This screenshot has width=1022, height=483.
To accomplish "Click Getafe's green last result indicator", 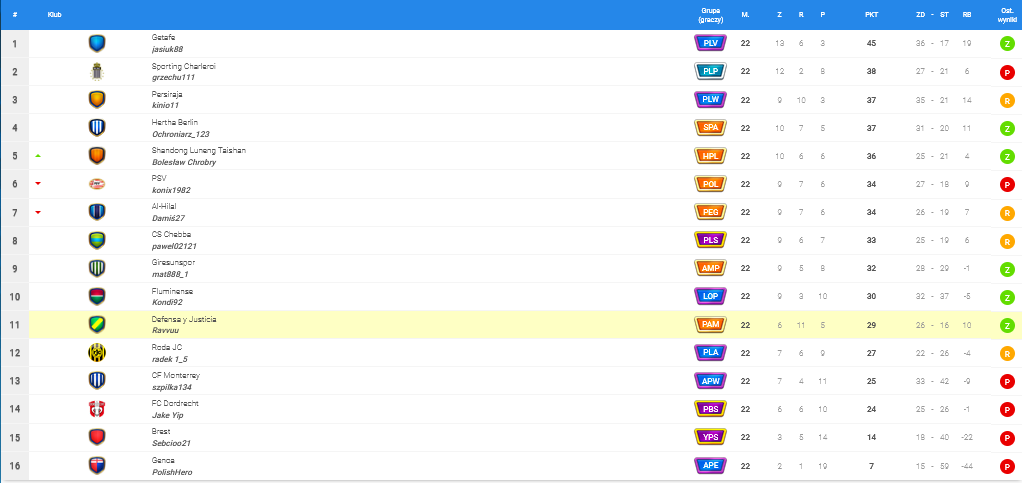I will click(1007, 44).
